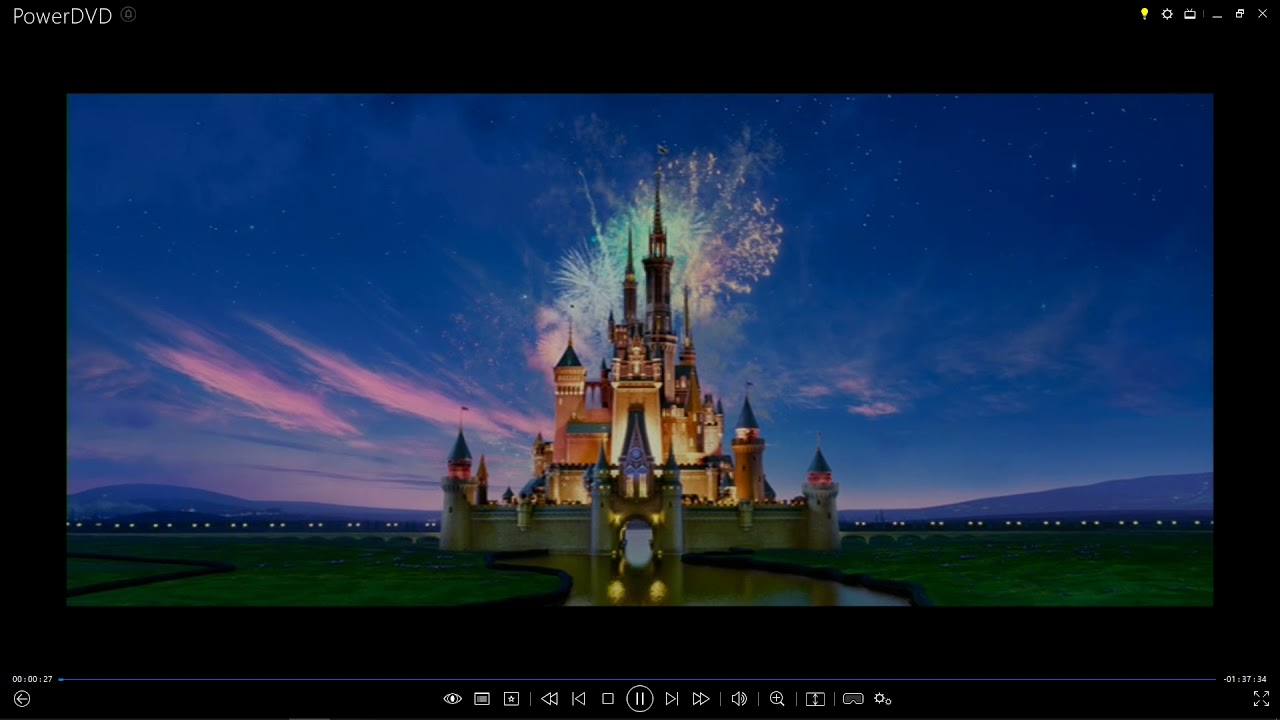This screenshot has width=1280, height=720.
Task: Minimize the PowerDVD window
Action: click(x=1217, y=15)
